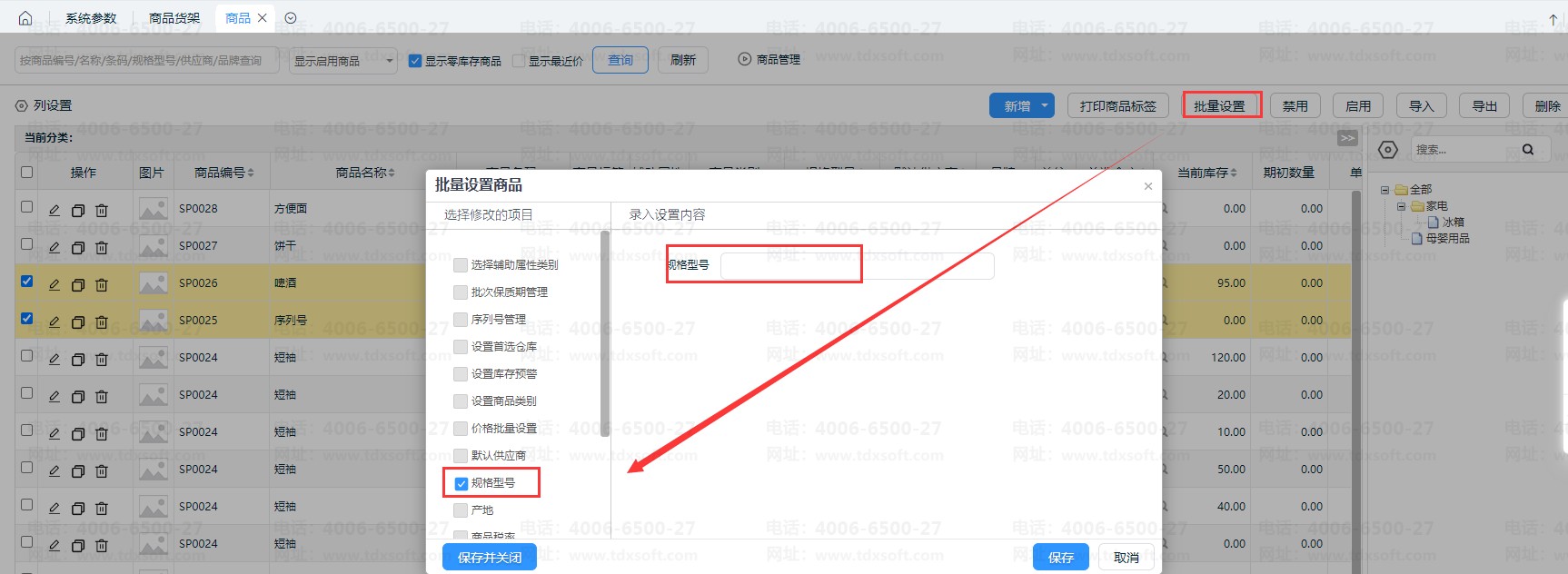Enable the 序列号管理 checkbox
Image resolution: width=1568 pixels, height=574 pixels.
tap(461, 320)
